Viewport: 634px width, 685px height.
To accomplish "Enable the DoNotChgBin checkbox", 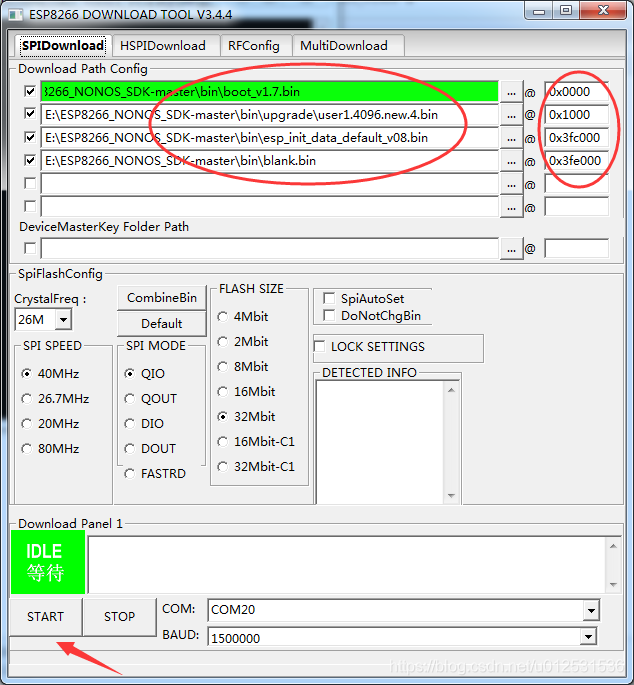I will click(329, 315).
